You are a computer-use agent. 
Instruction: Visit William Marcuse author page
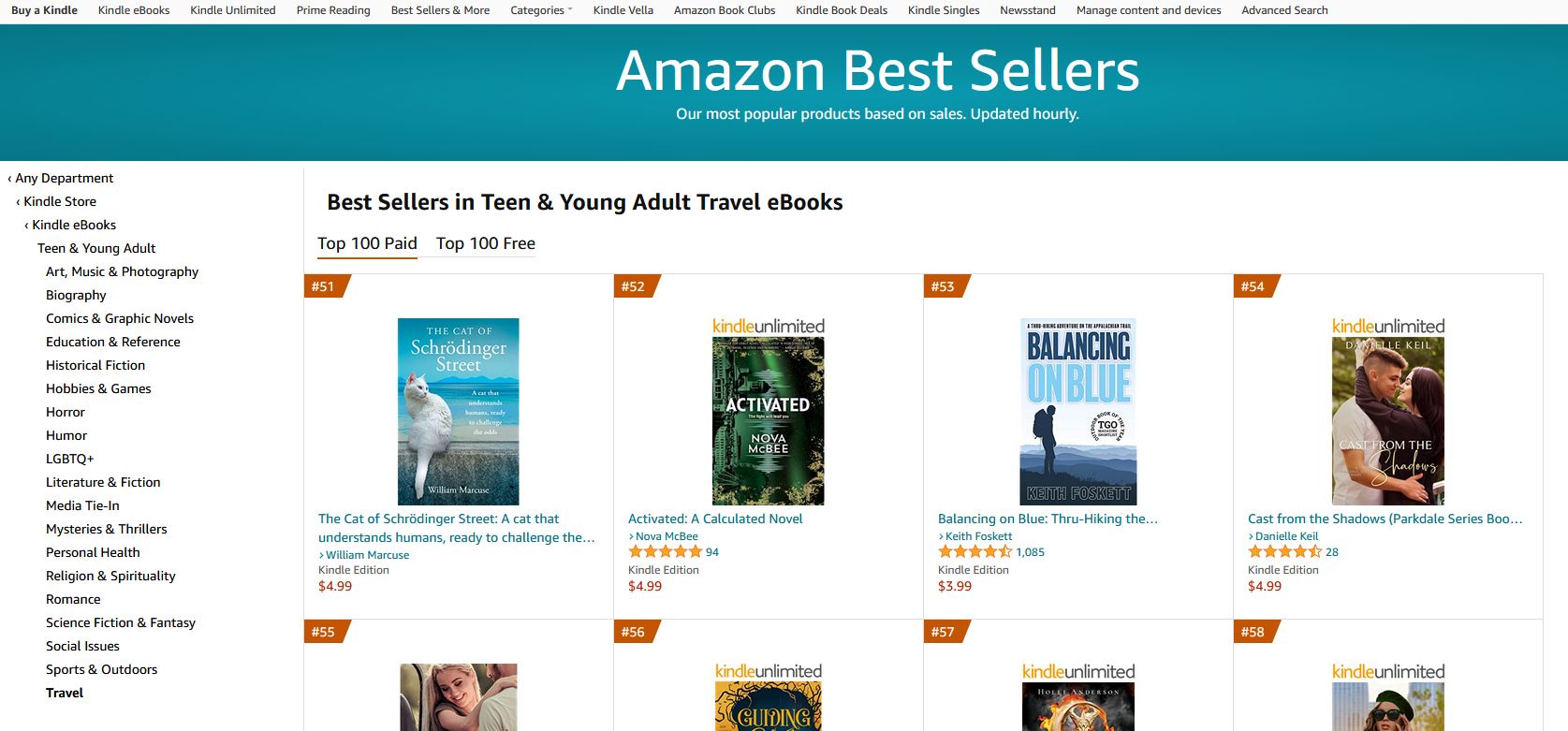(367, 555)
